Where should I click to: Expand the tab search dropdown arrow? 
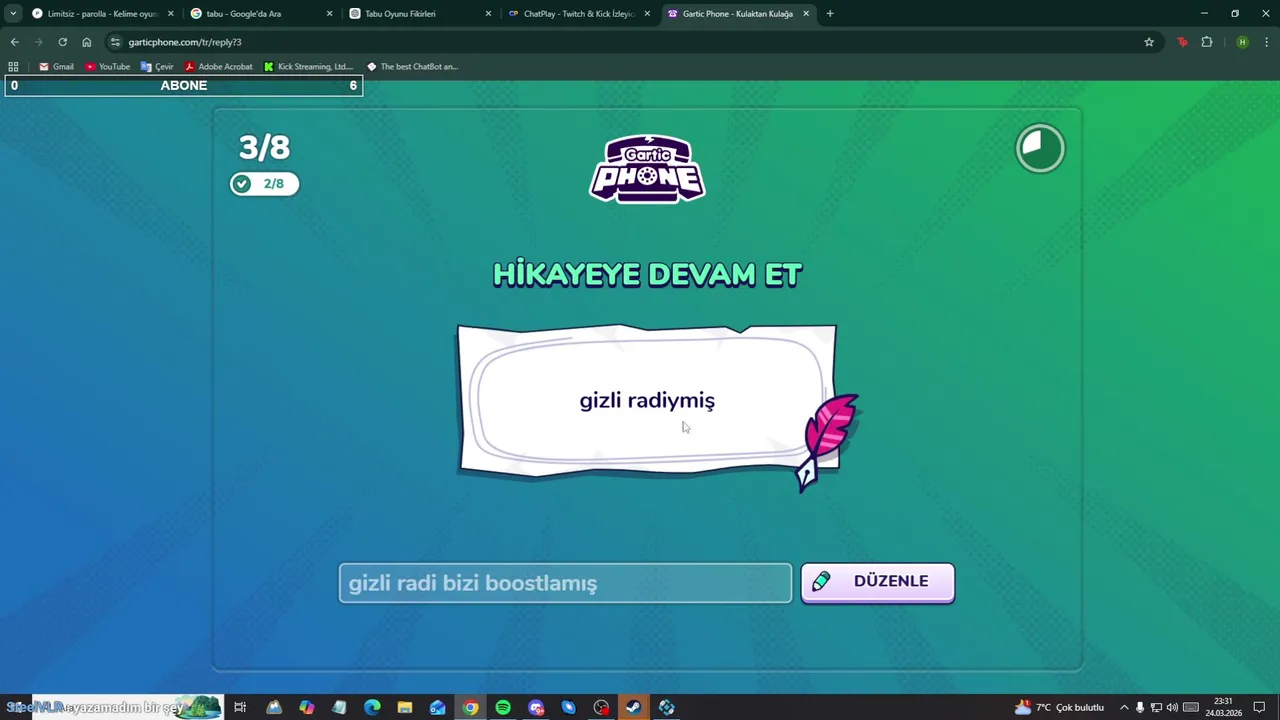coord(12,14)
